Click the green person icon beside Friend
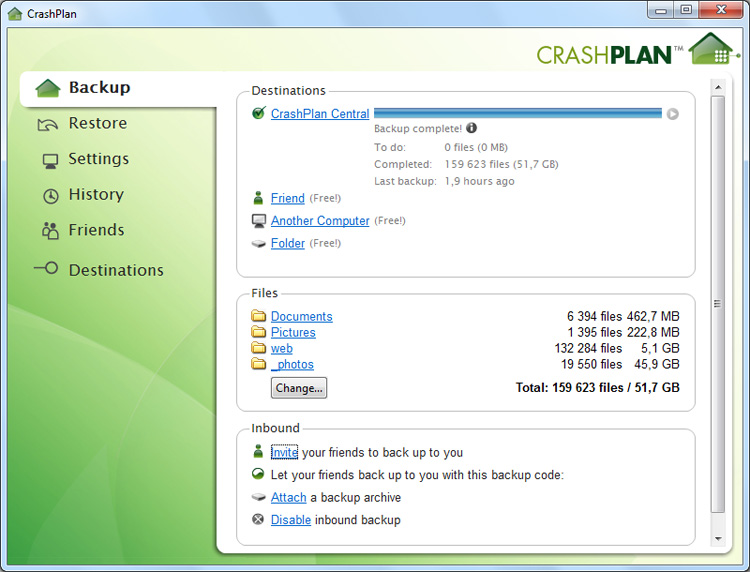750x572 pixels. coord(258,198)
